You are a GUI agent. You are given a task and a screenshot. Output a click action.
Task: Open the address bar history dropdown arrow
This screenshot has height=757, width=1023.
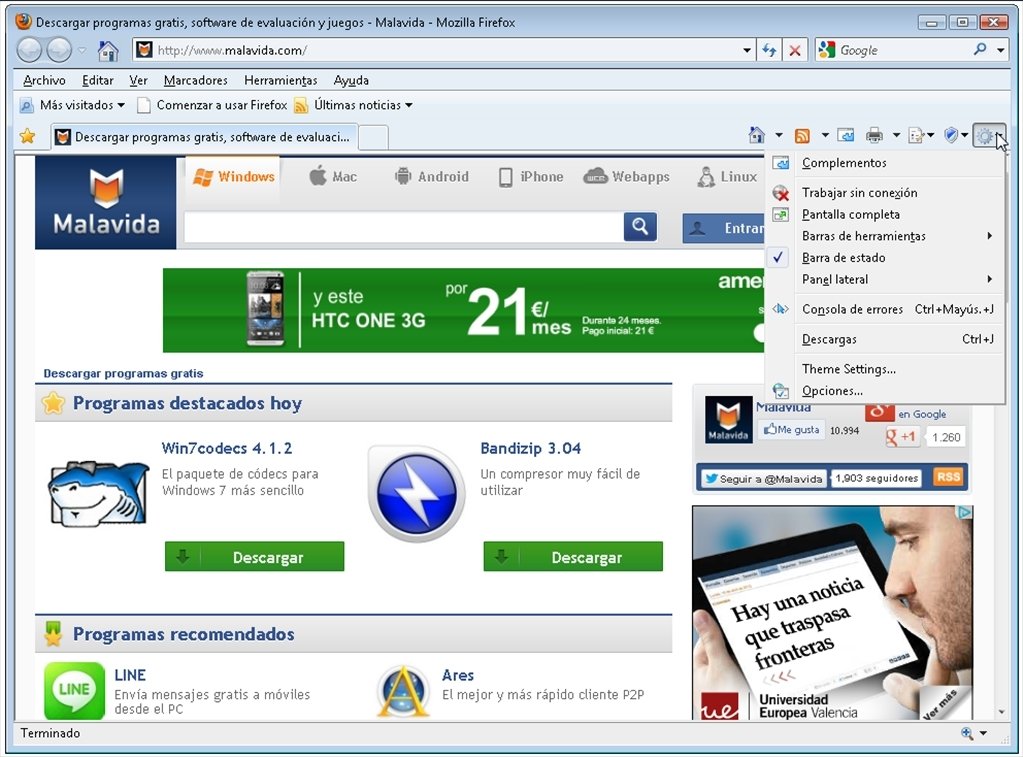[x=747, y=50]
